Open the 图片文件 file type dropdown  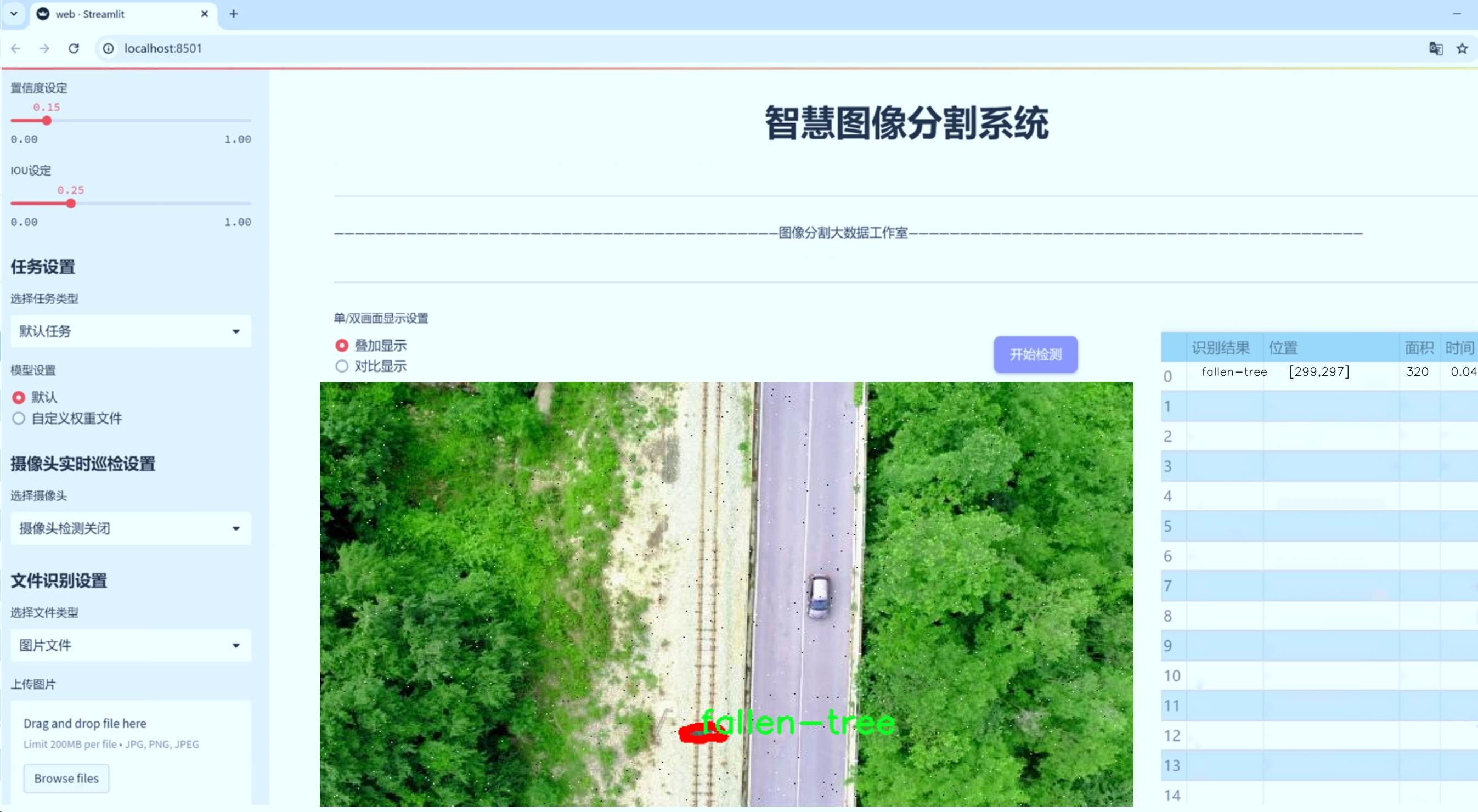coord(131,645)
